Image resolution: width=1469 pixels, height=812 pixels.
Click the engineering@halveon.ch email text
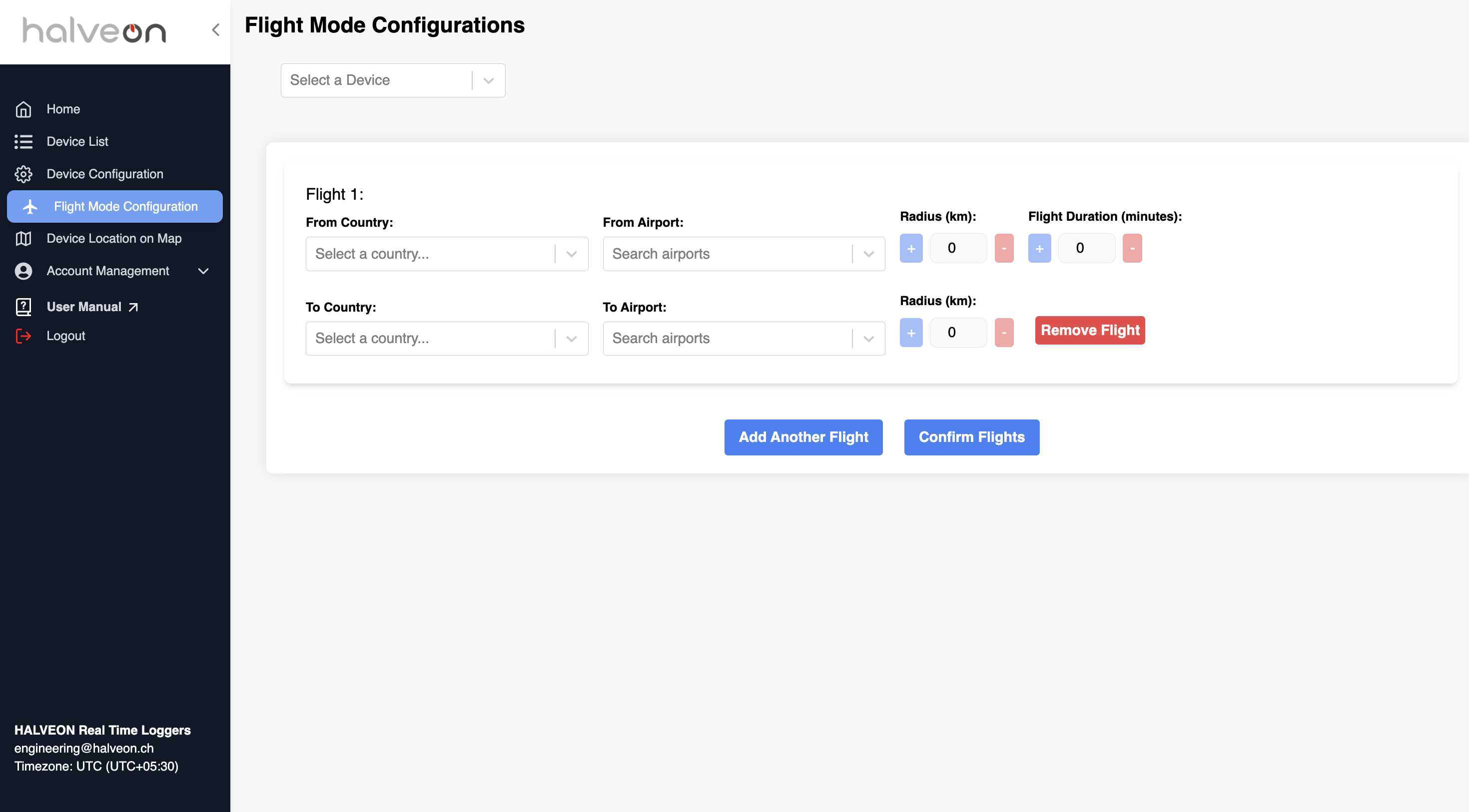point(84,748)
